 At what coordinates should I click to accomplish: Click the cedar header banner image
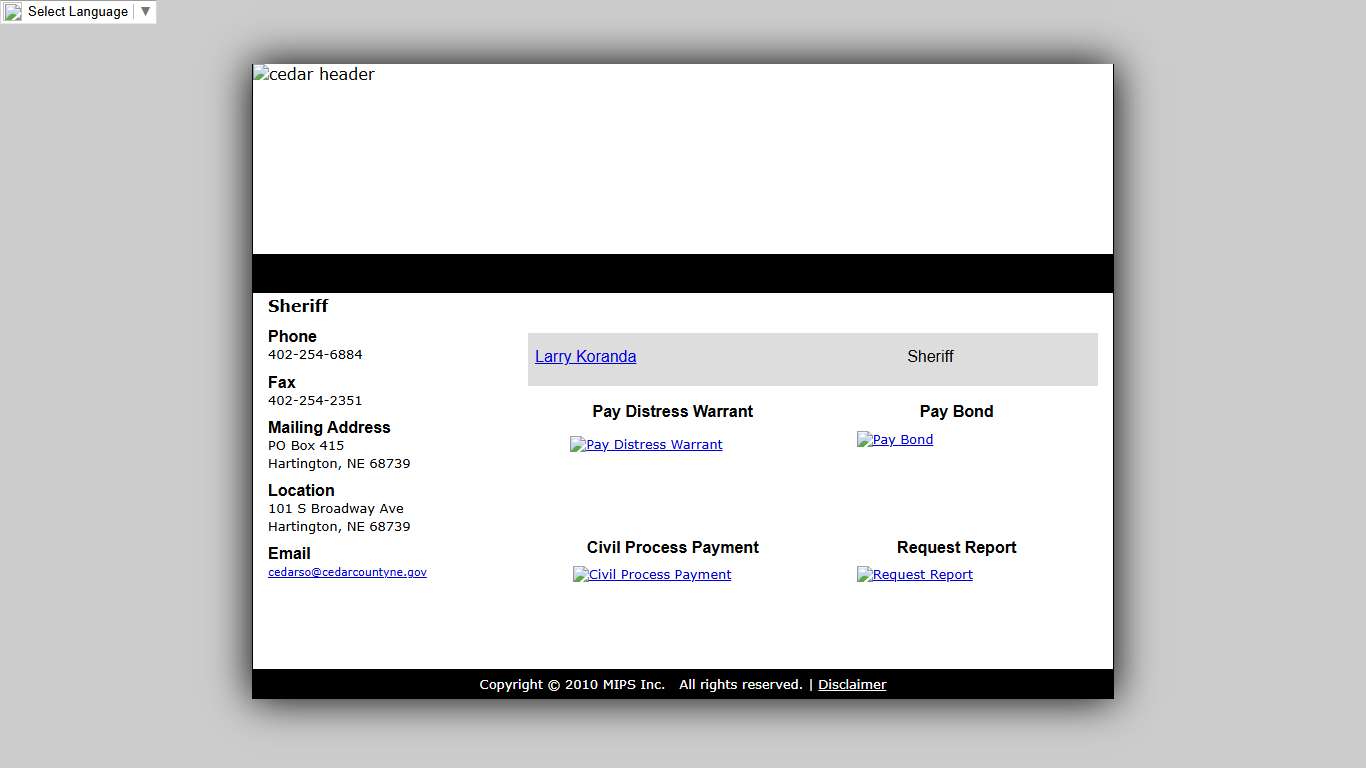[x=314, y=75]
